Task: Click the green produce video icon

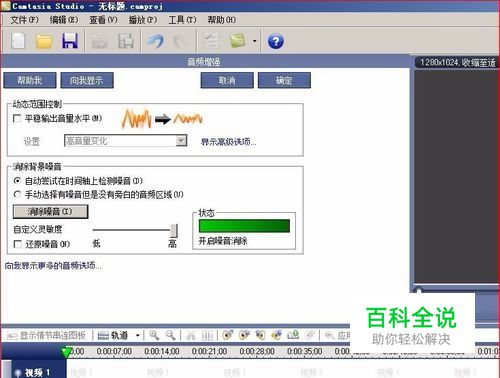Action: (237, 41)
